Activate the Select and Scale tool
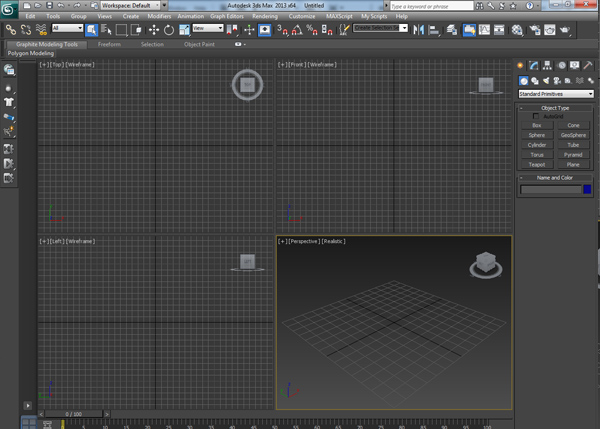 [184, 29]
